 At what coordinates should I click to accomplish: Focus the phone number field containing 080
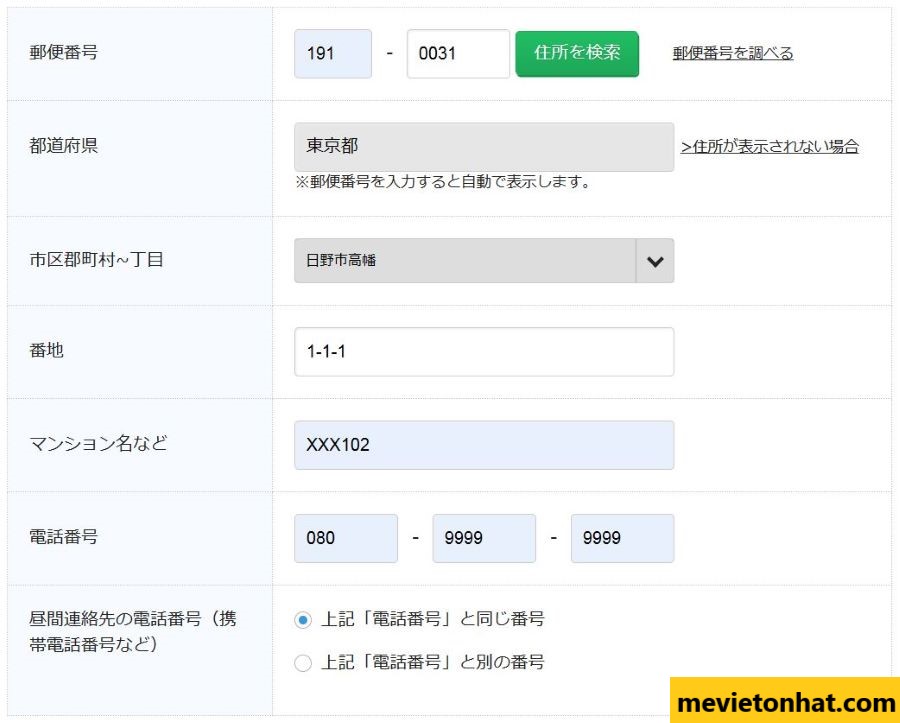[345, 538]
